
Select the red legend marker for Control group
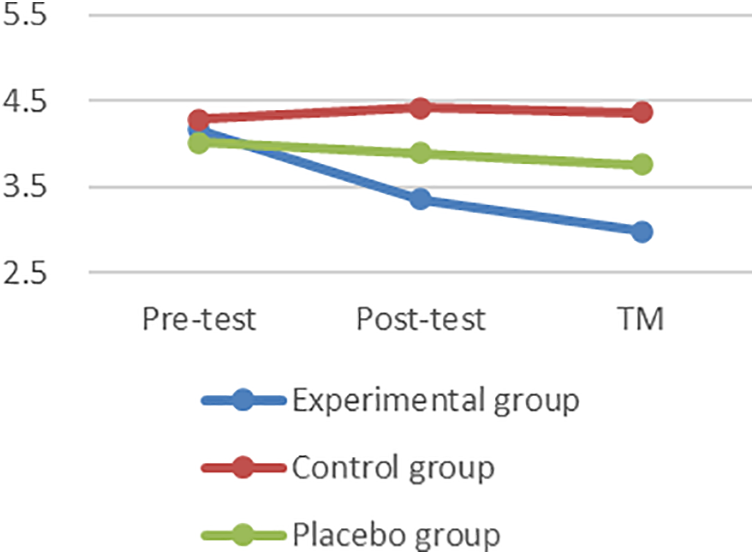coord(242,467)
